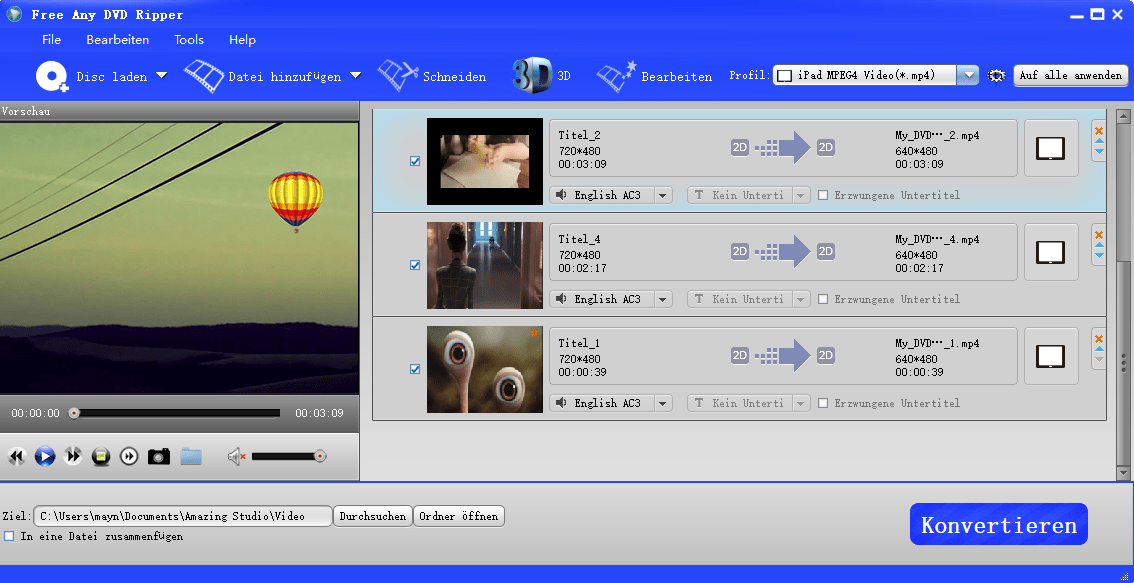Select the Titel_1 eyeball video thumbnail

click(484, 369)
